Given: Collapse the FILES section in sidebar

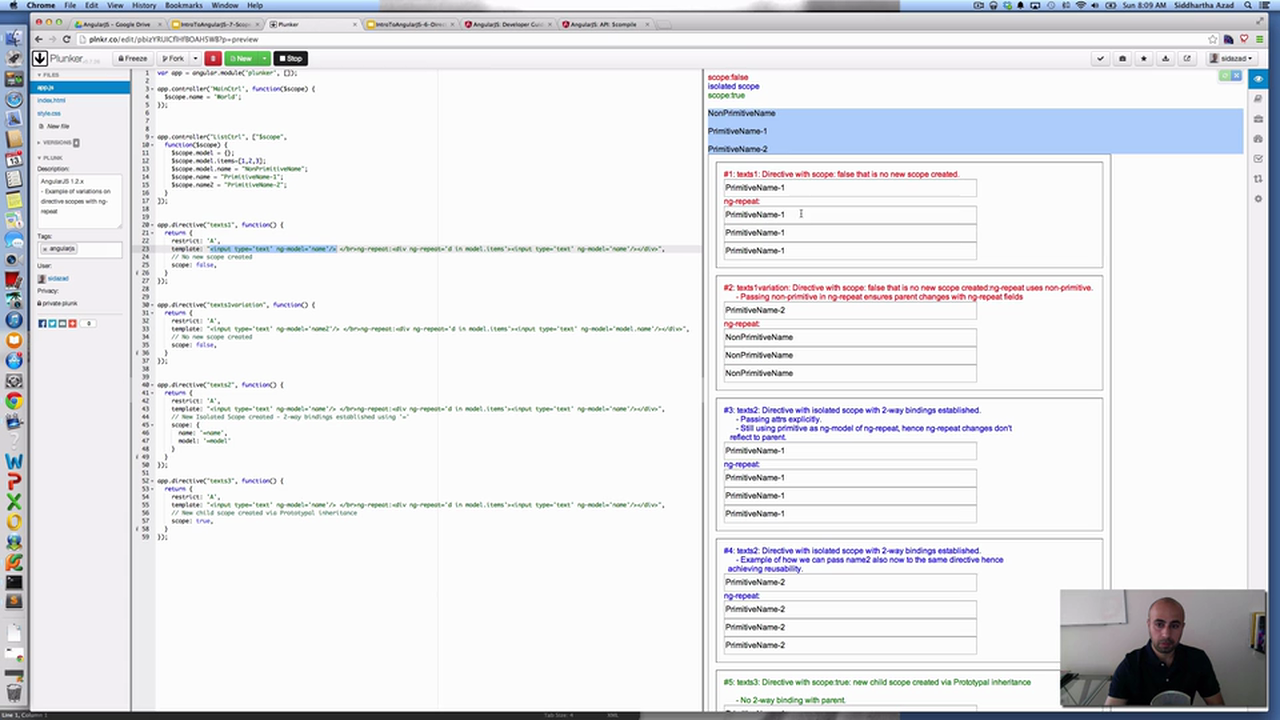Looking at the screenshot, I should [x=49, y=75].
